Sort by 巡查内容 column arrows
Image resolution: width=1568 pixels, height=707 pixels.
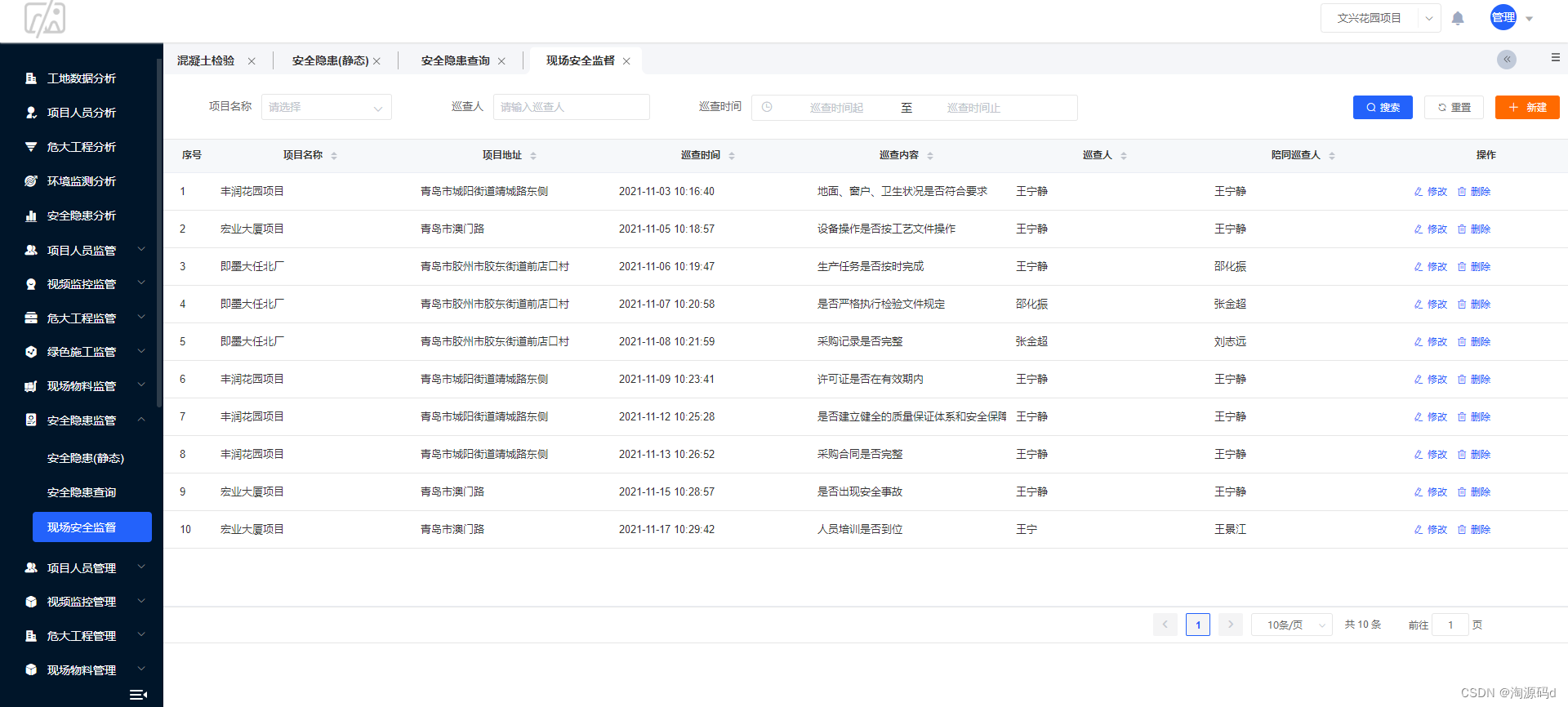point(930,155)
